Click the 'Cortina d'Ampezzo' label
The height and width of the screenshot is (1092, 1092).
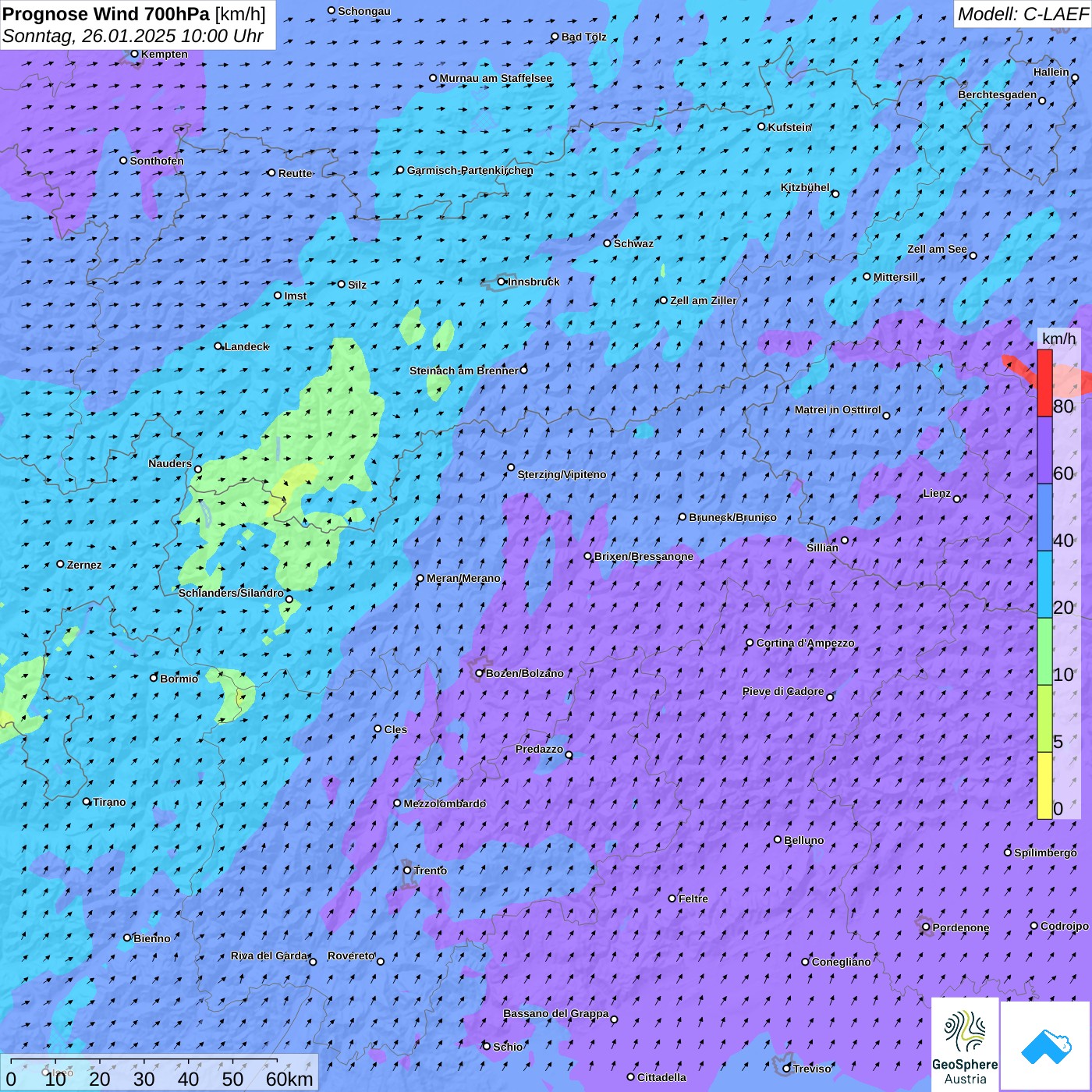click(806, 643)
